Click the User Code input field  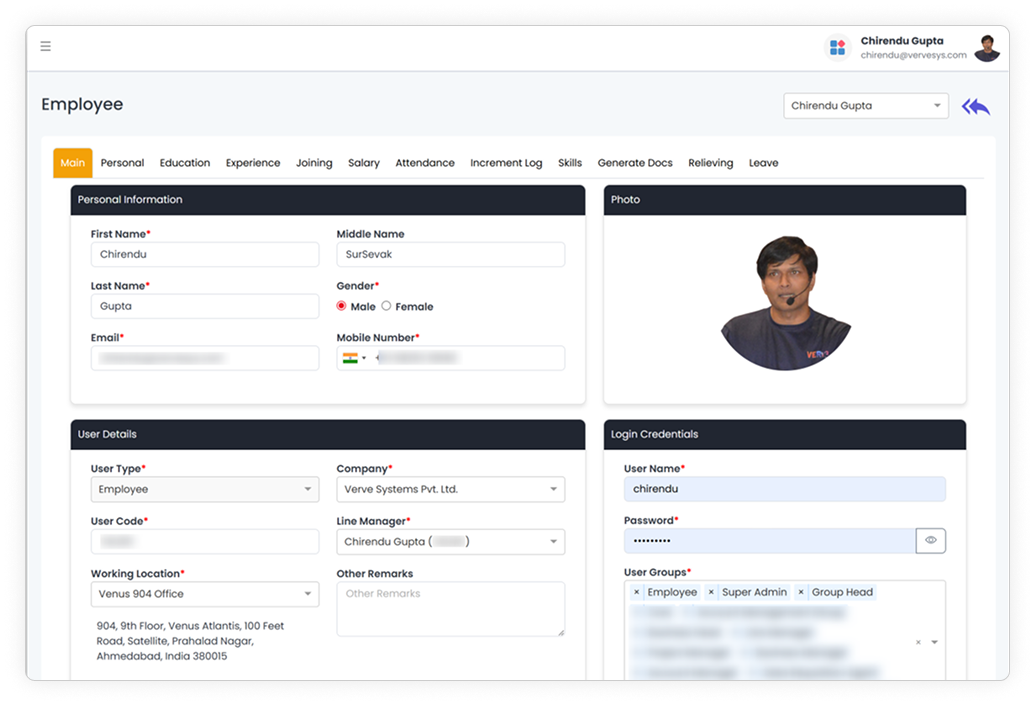(x=205, y=542)
